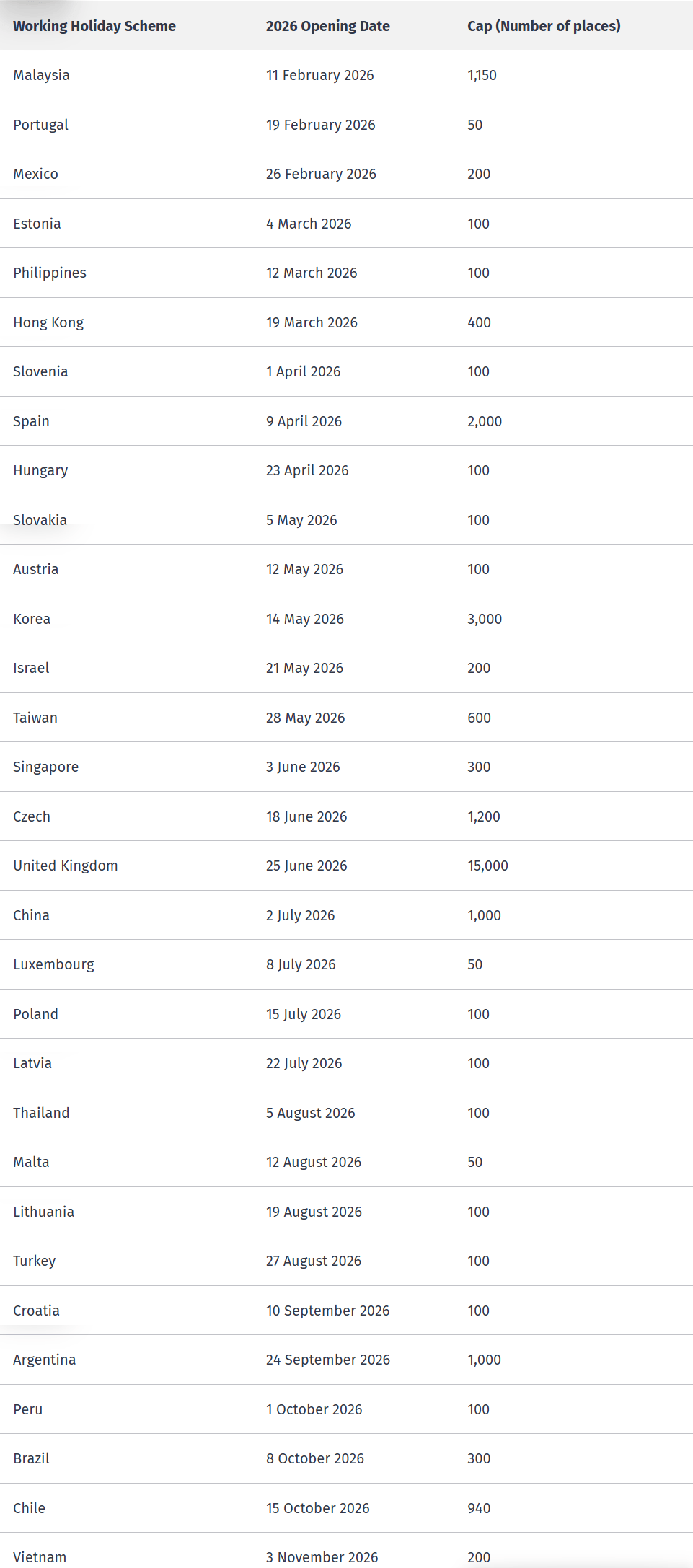
Task: Click the Cap (Number of places) header
Action: pos(544,26)
